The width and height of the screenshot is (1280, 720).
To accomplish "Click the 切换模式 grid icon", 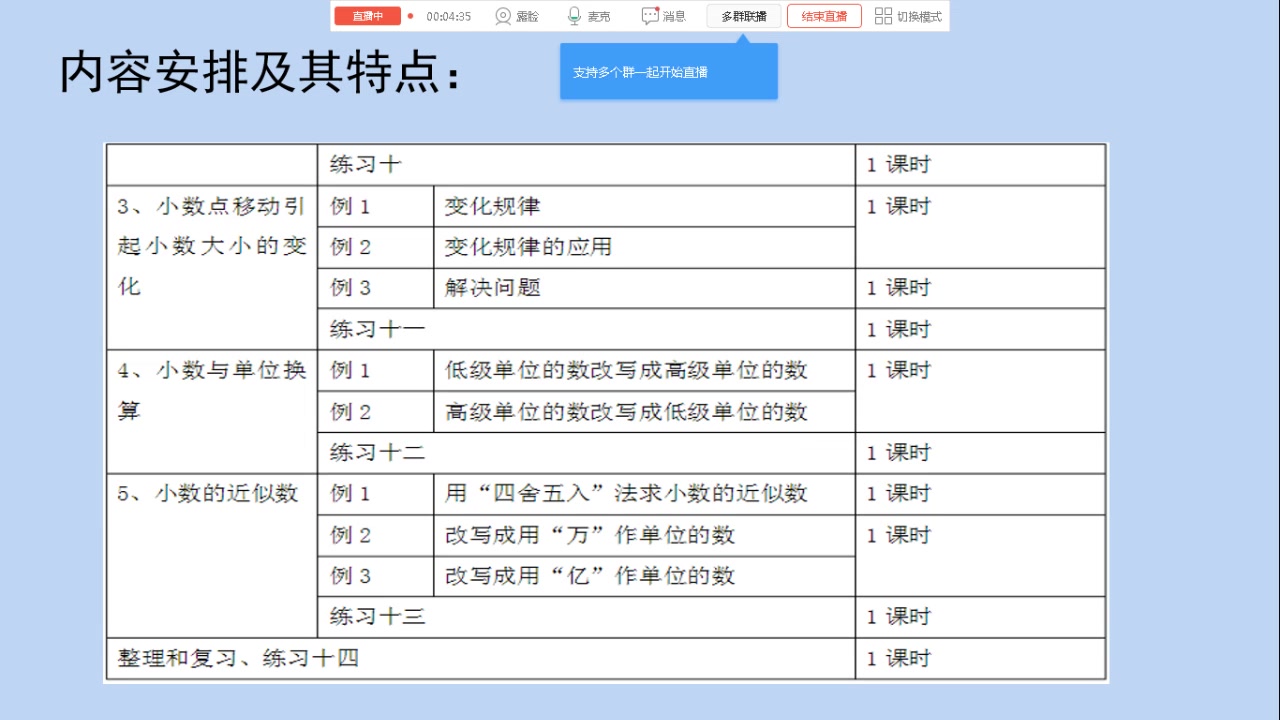I will point(883,16).
